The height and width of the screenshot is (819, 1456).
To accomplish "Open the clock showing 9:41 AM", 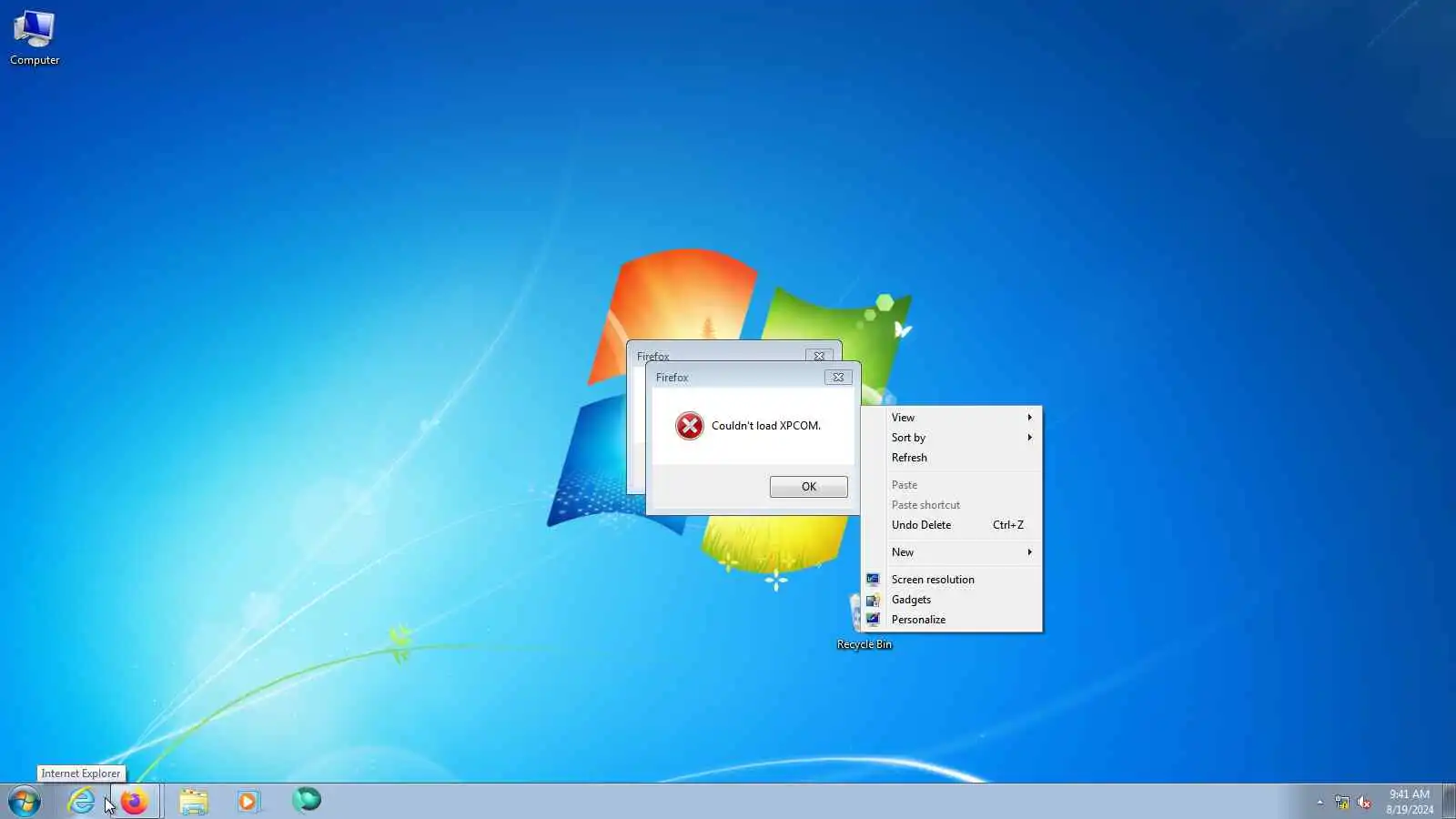I will pyautogui.click(x=1410, y=802).
